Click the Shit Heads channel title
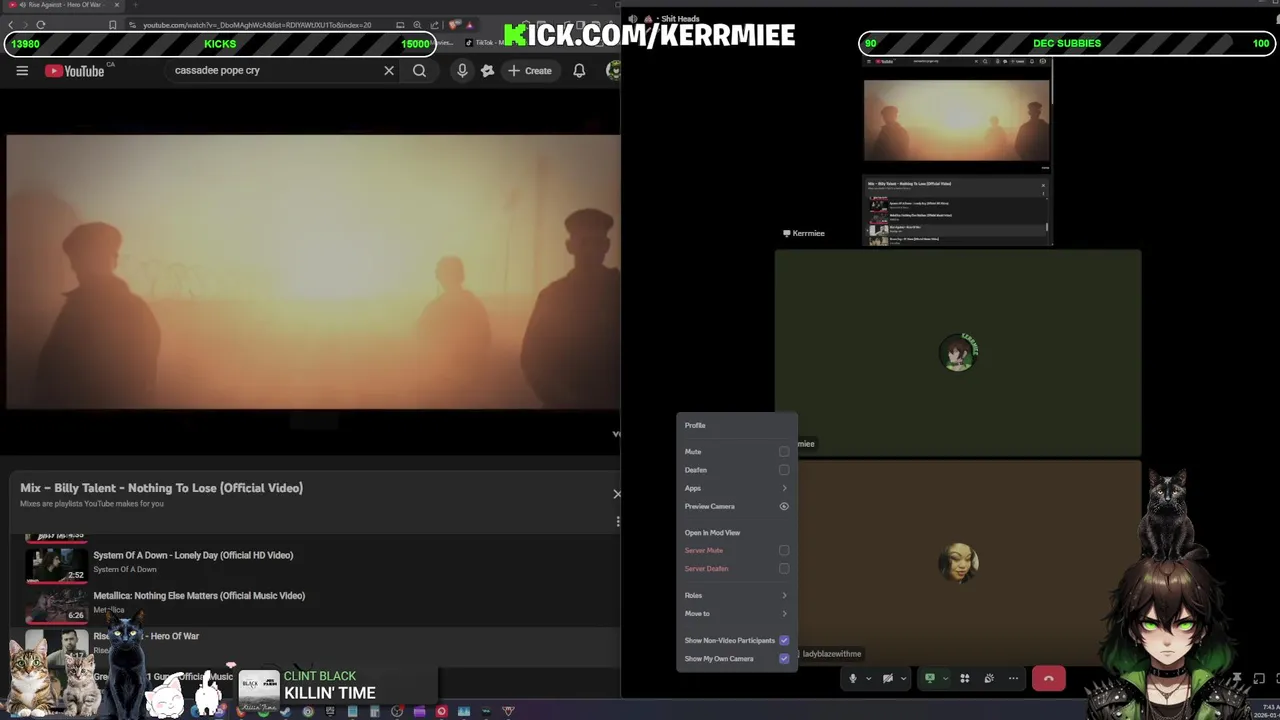The image size is (1280, 720). tap(680, 19)
